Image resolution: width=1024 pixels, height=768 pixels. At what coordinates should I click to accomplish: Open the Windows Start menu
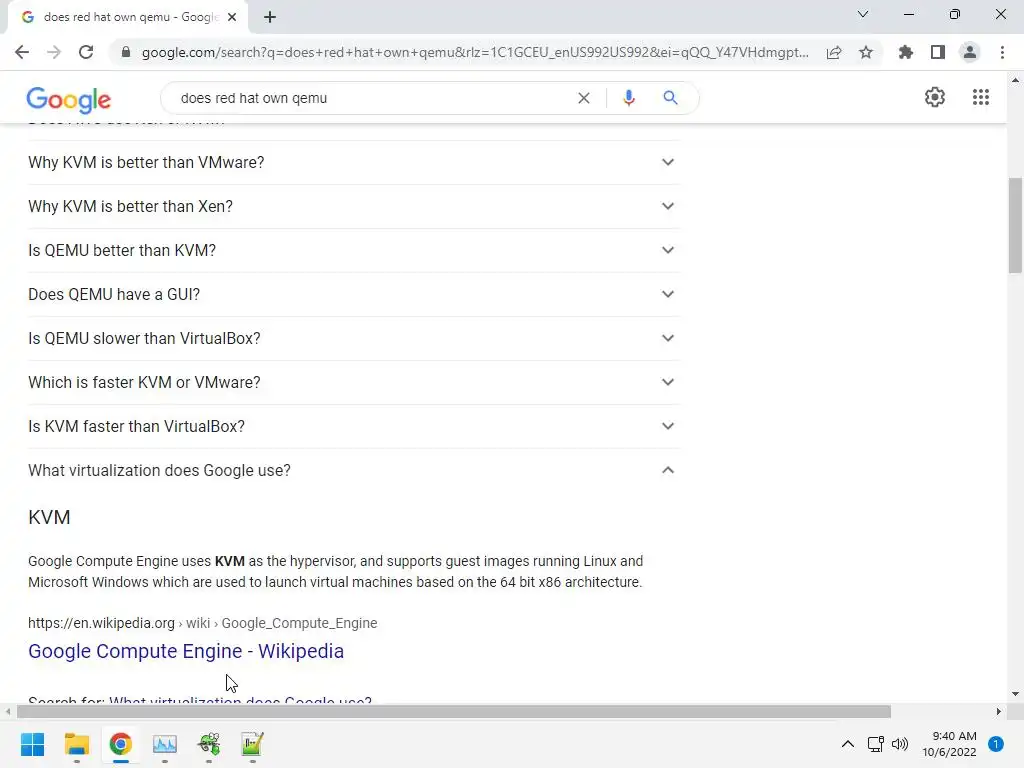point(32,744)
